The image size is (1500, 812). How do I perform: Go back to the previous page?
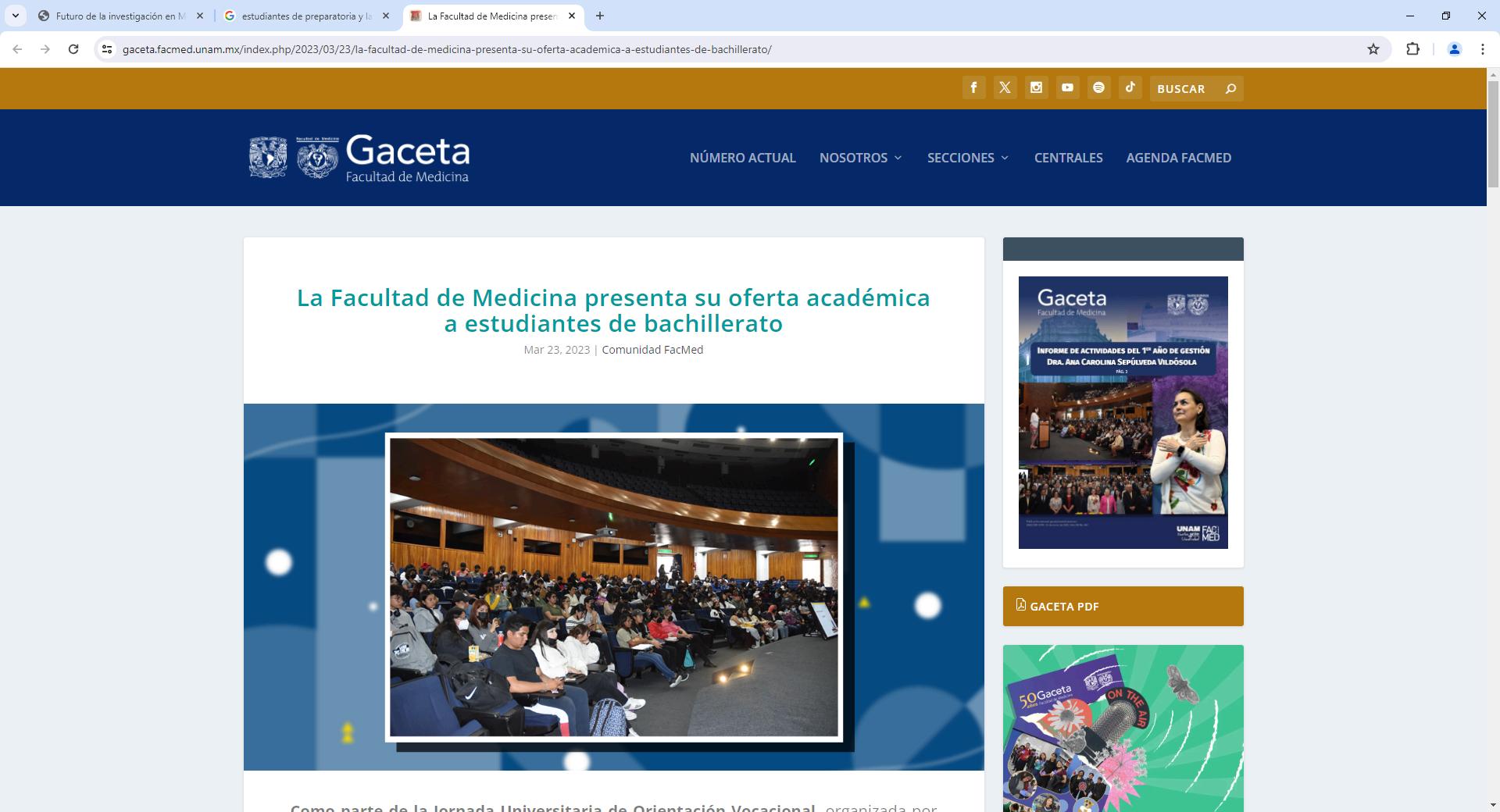click(x=17, y=49)
